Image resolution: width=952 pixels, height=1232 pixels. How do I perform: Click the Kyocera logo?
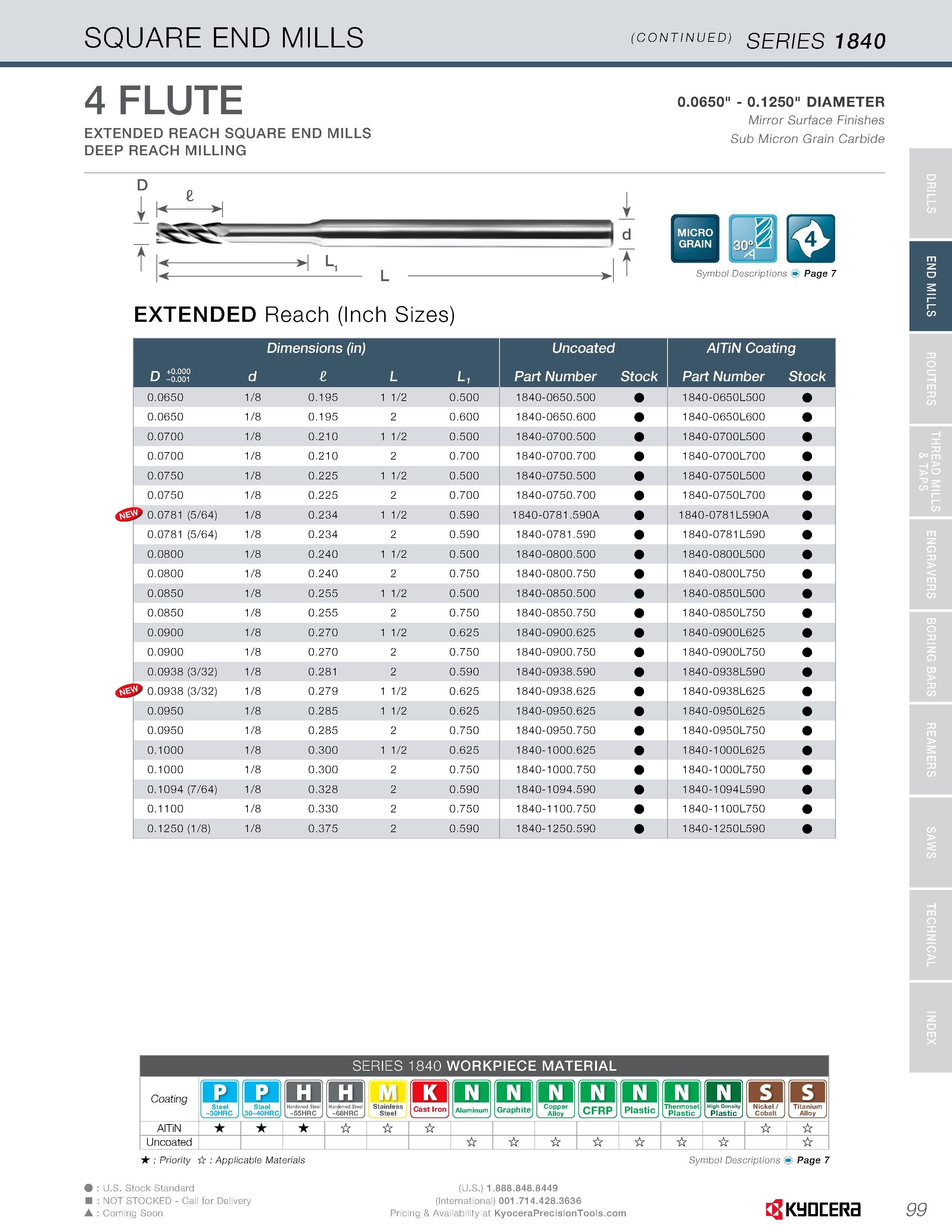(x=813, y=1209)
